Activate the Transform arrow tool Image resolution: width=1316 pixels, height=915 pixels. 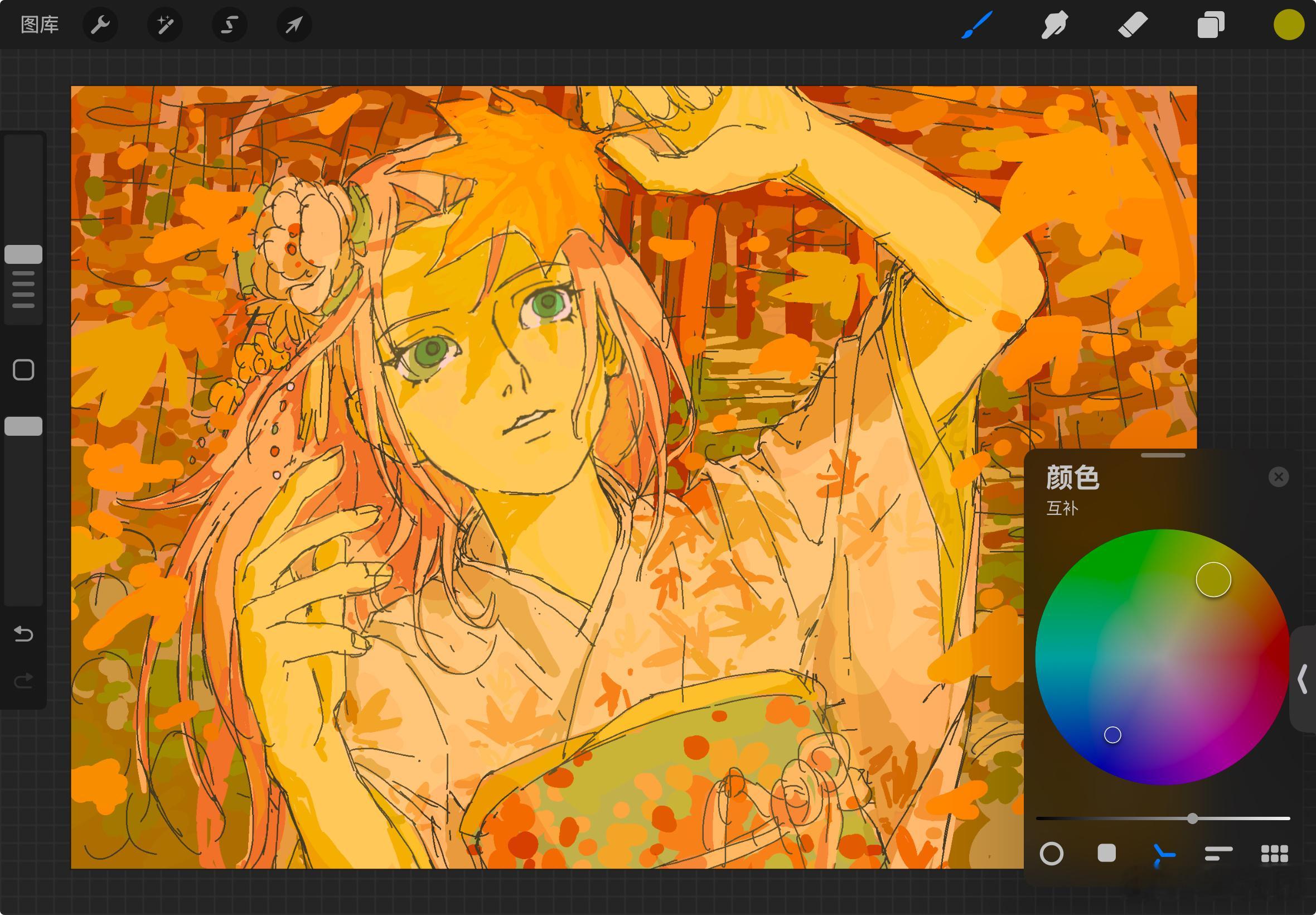pos(294,25)
